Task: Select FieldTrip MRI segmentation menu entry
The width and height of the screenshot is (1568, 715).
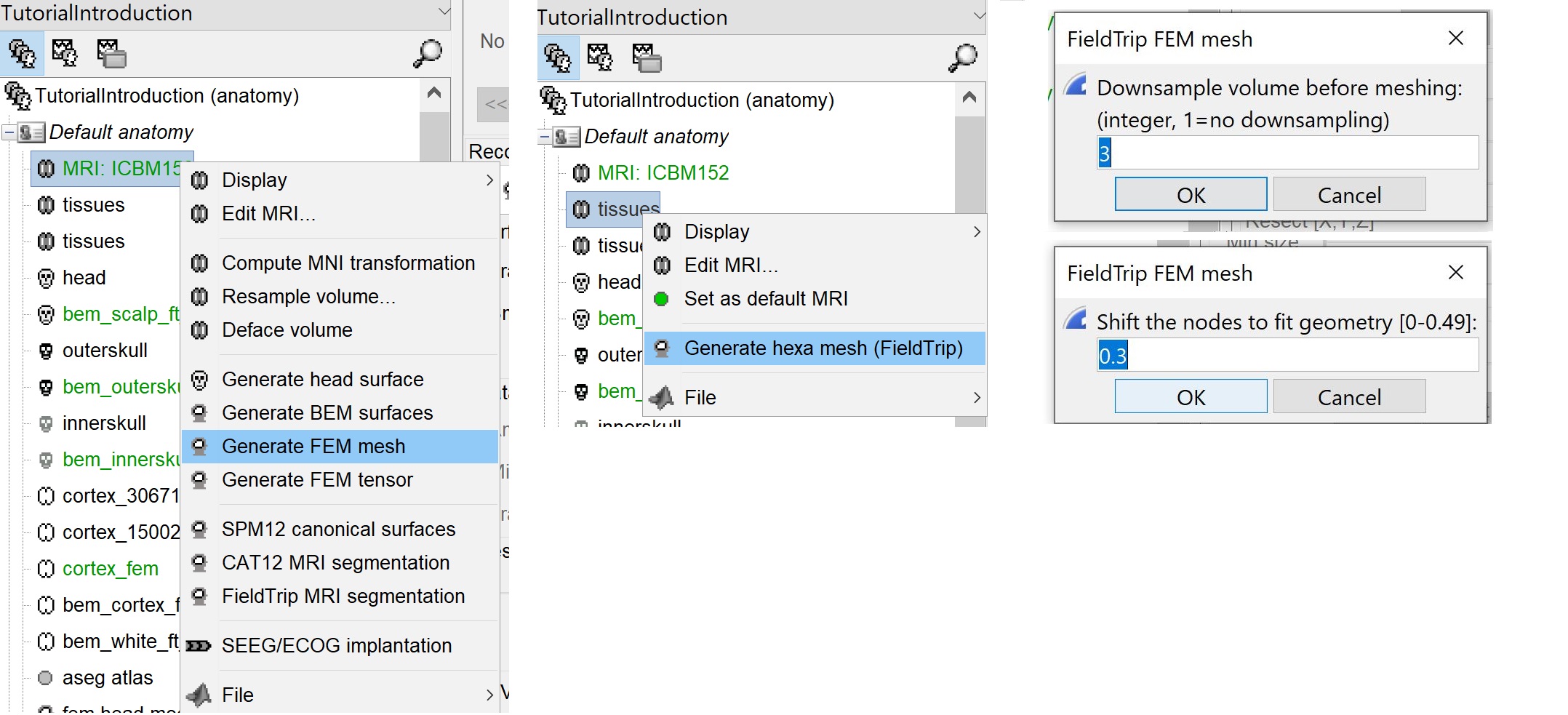Action: 343,596
